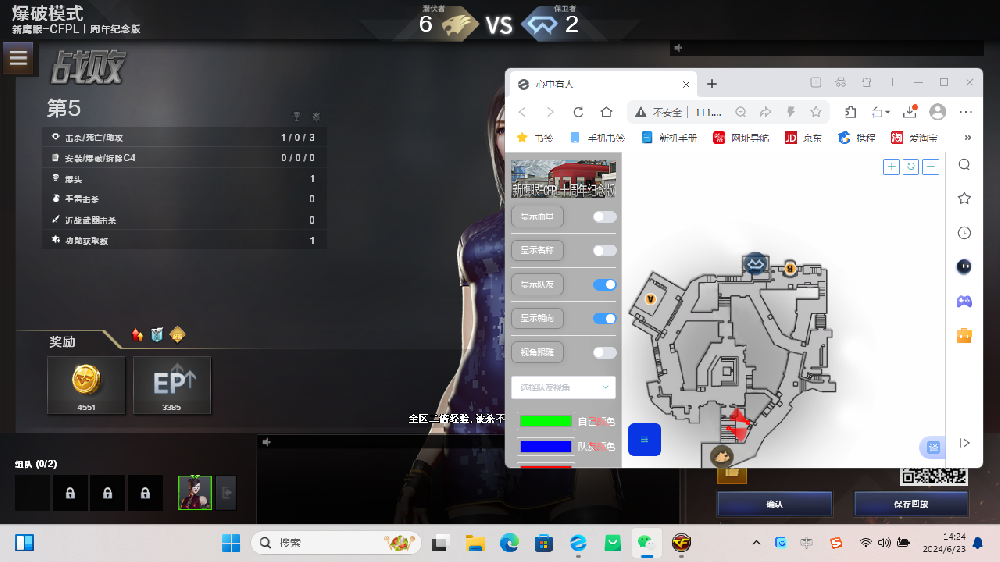Click the map thumbnail with red building
Viewport: 1000px width, 562px height.
(x=563, y=179)
